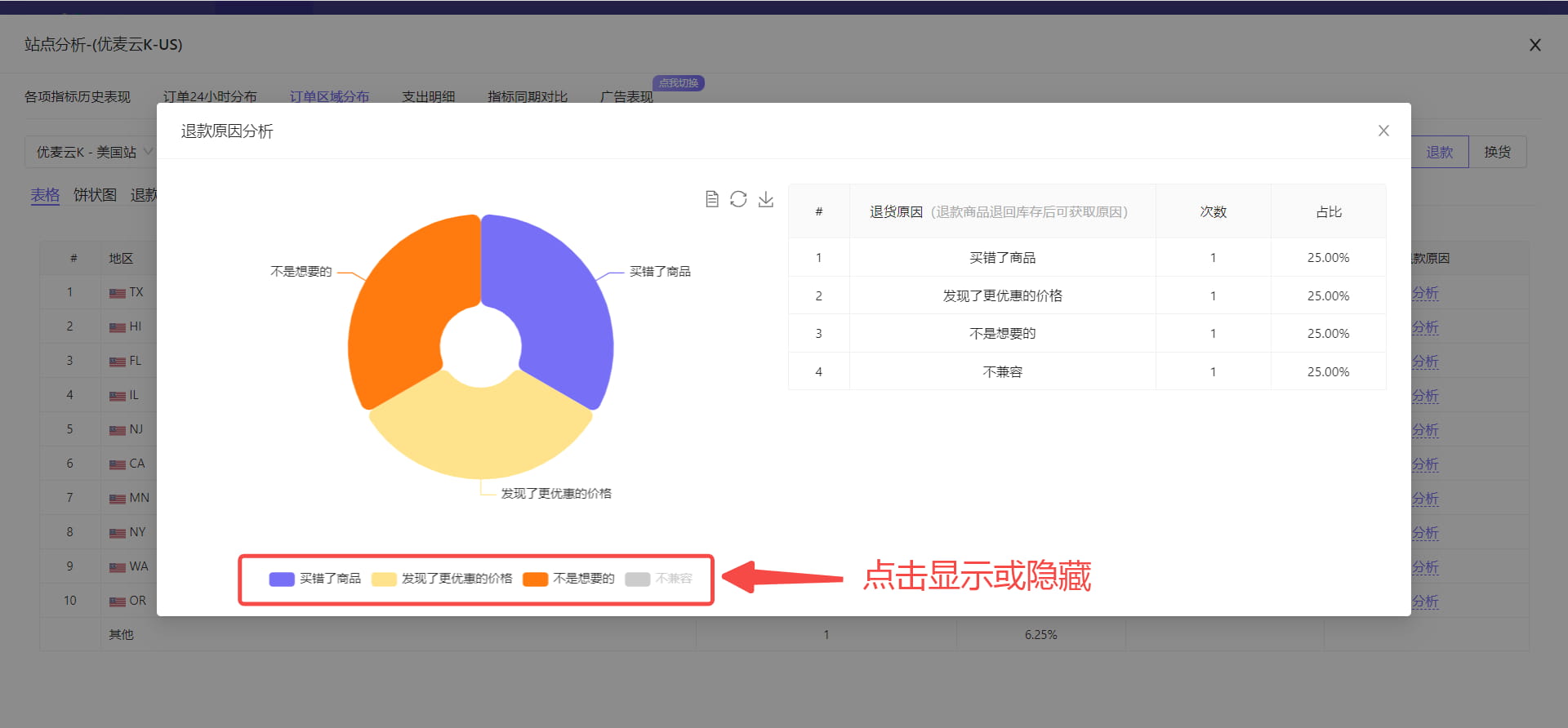Open the 订单24小时分布 tab
The height and width of the screenshot is (728, 1568).
point(210,96)
